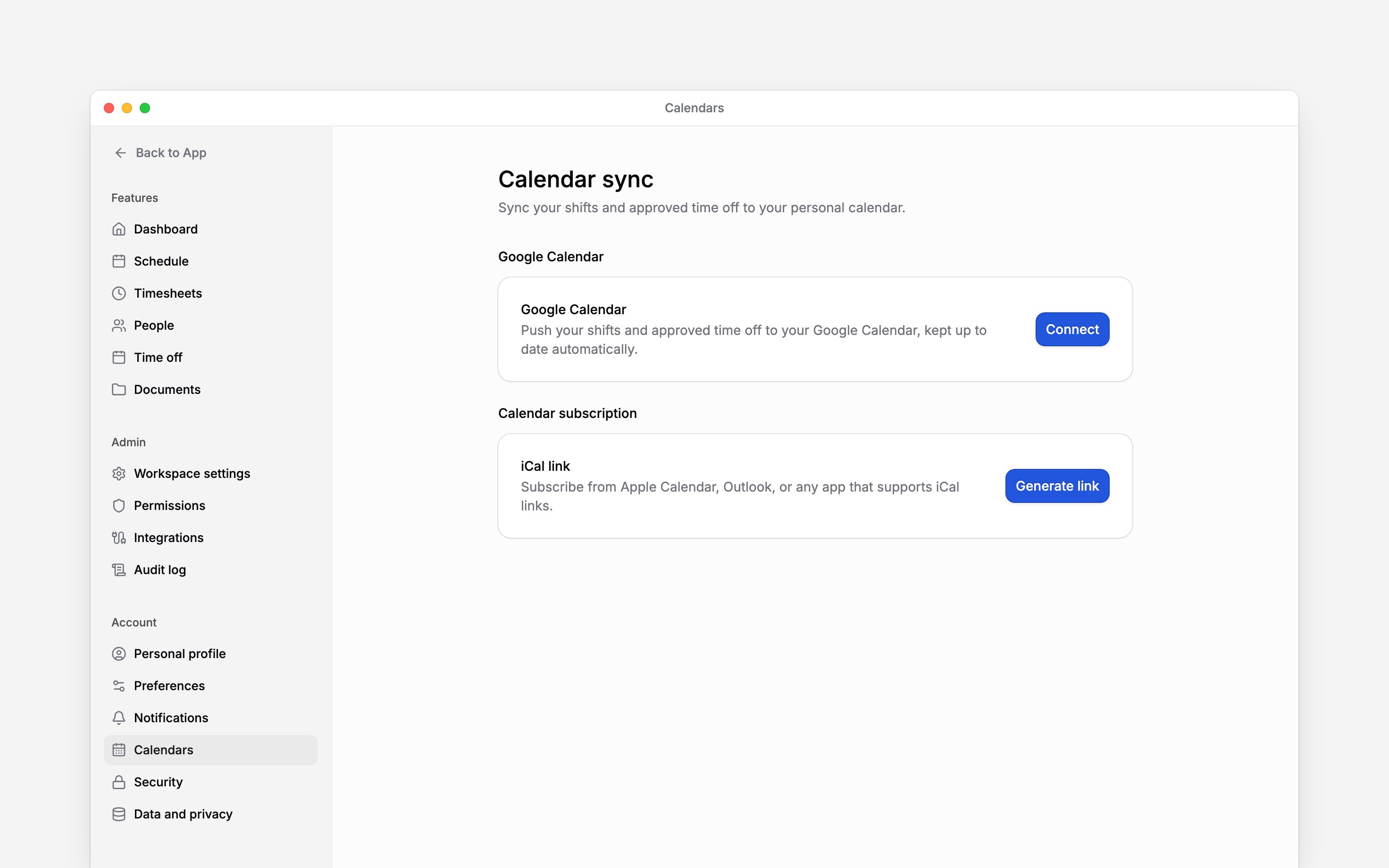Click the Notifications bell icon
Screen dimensions: 1389x868
pyautogui.click(x=119, y=718)
